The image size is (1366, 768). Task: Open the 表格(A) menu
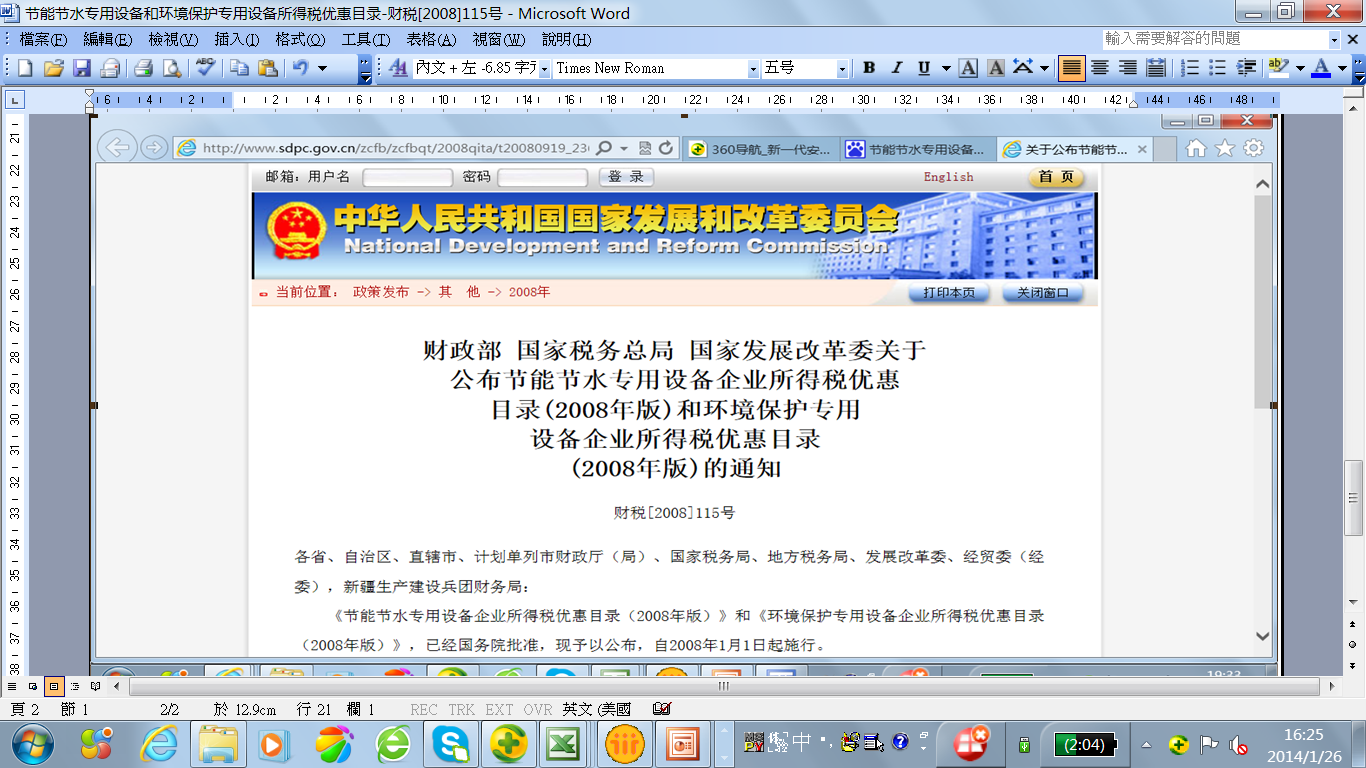point(431,40)
